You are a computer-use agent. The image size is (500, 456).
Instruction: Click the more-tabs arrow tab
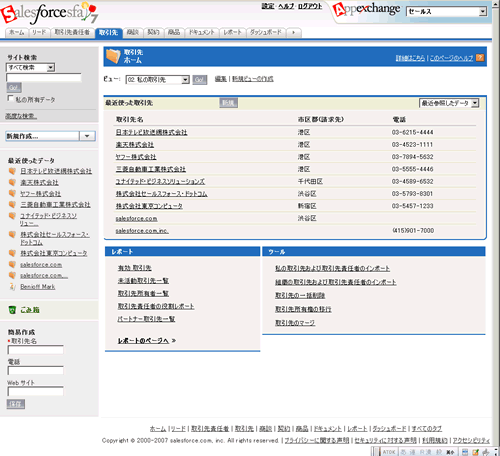coord(294,32)
